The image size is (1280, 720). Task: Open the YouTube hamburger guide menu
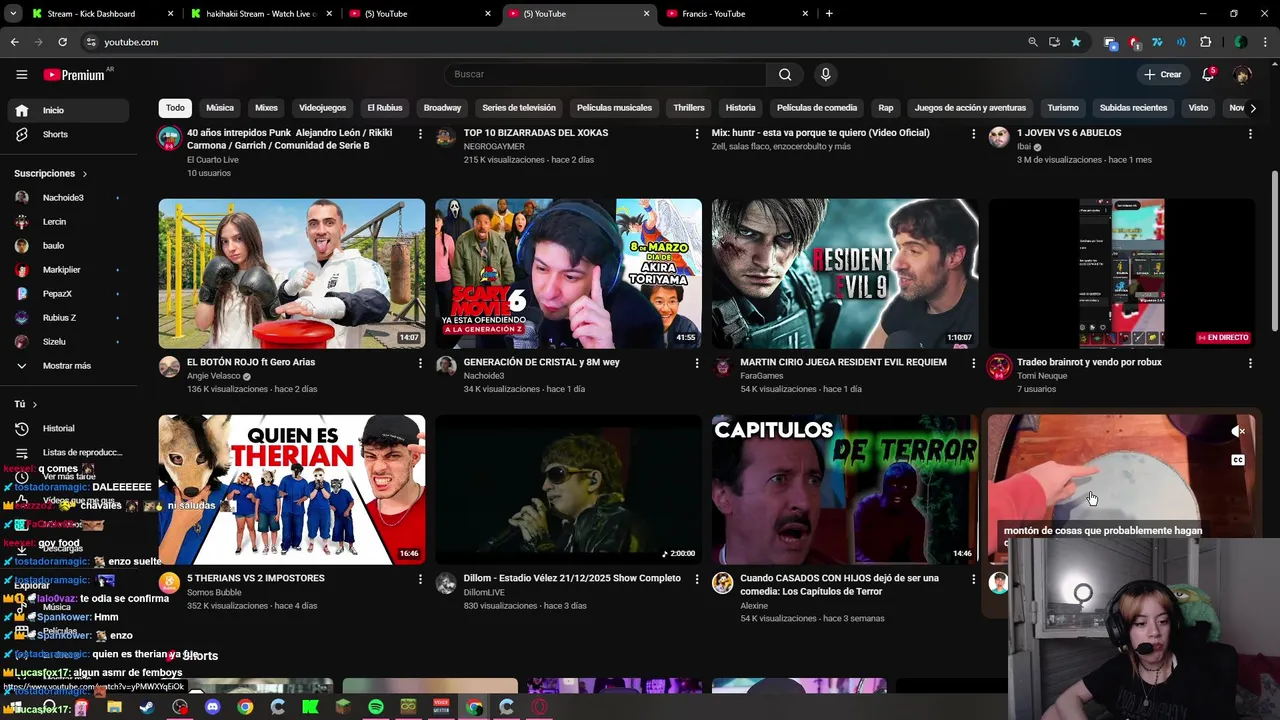pos(21,74)
